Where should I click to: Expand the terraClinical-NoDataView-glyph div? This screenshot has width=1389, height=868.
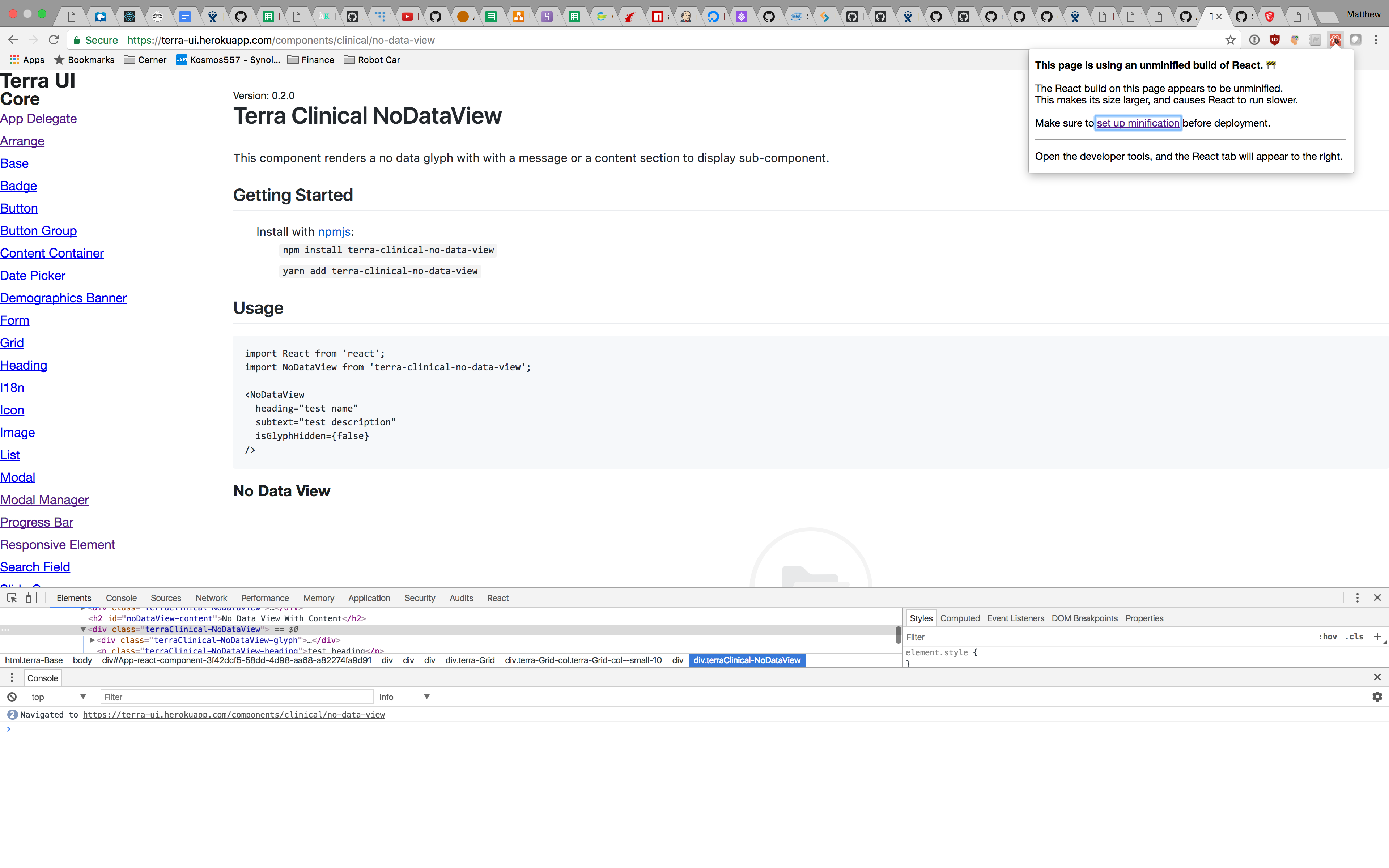(92, 640)
